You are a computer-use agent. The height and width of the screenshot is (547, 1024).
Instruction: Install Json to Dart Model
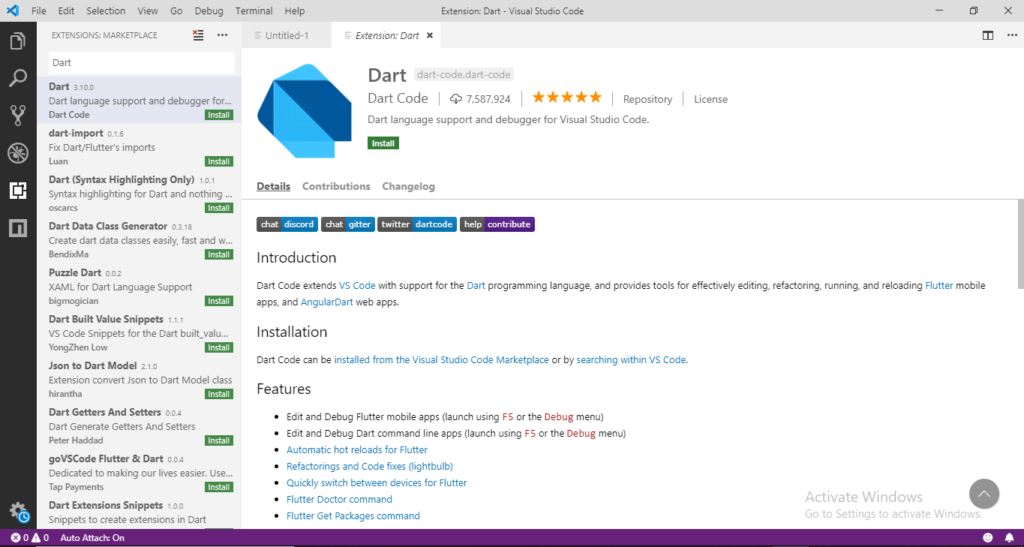coord(219,394)
